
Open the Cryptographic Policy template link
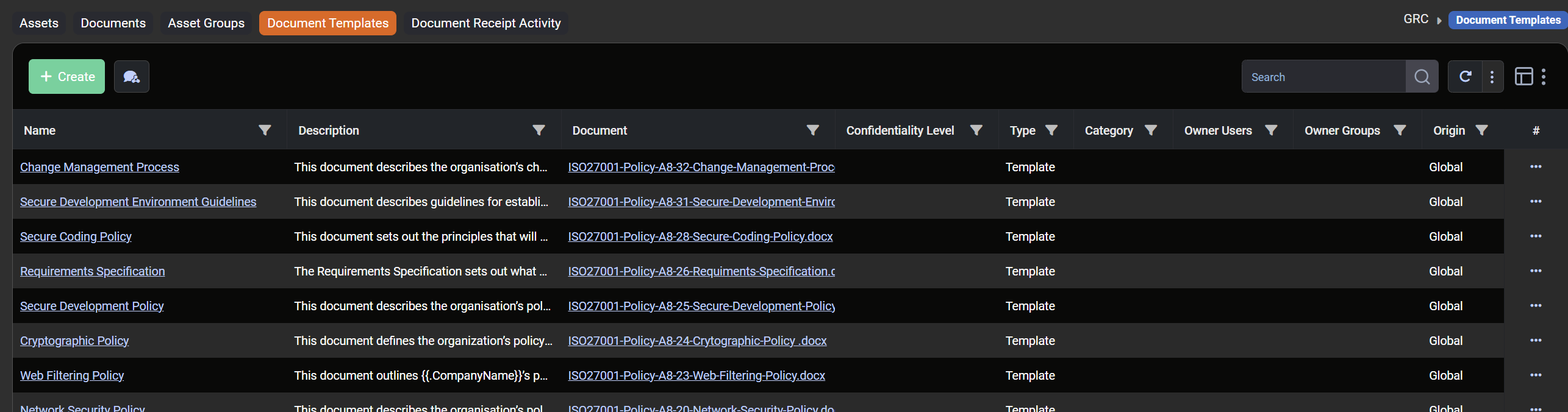74,341
